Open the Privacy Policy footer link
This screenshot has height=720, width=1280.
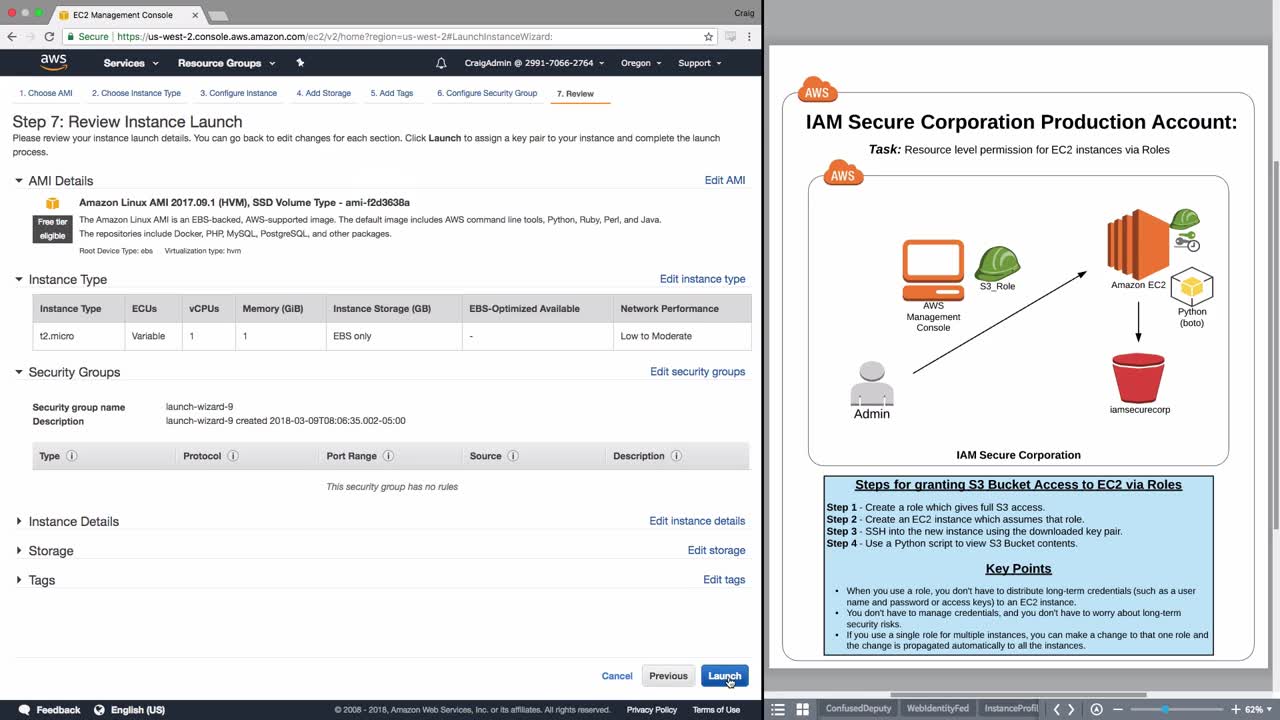coord(652,710)
